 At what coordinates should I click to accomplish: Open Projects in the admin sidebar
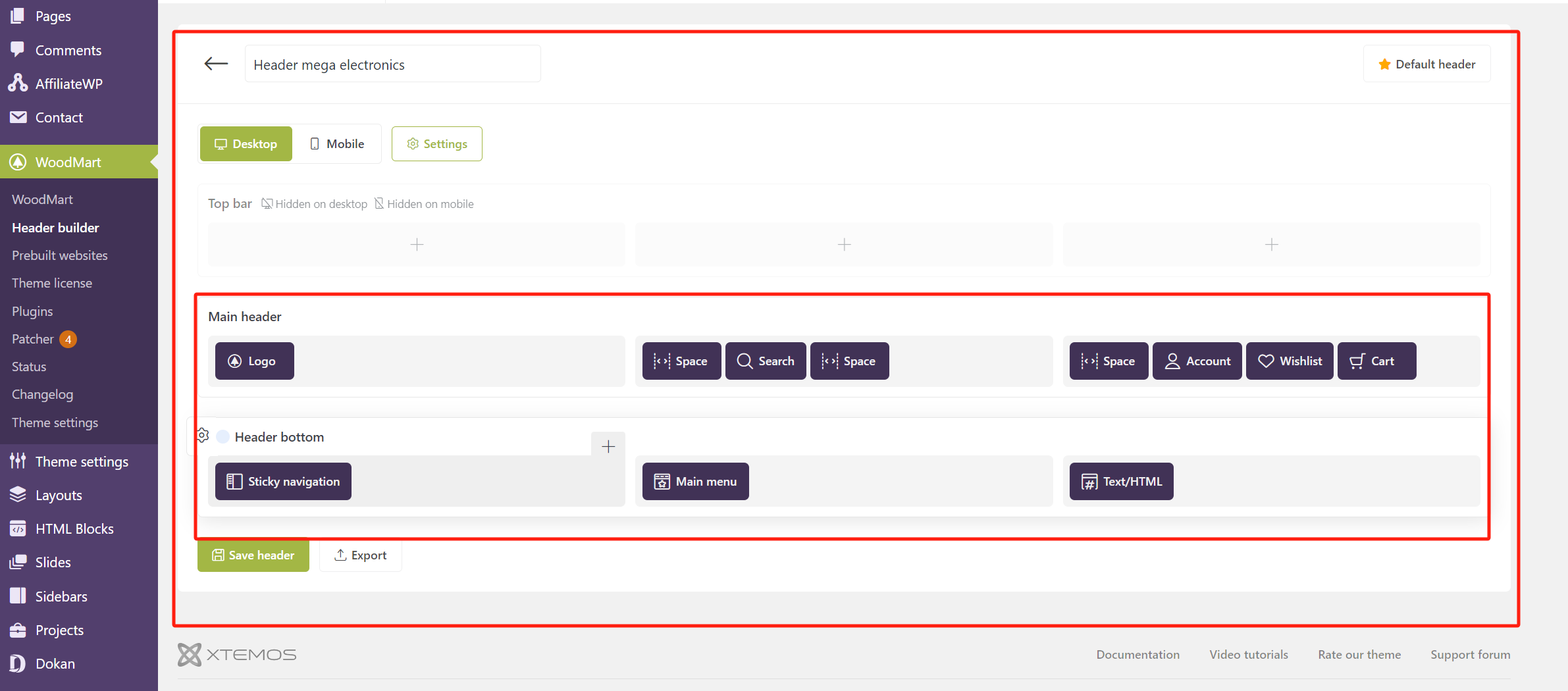(x=79, y=630)
